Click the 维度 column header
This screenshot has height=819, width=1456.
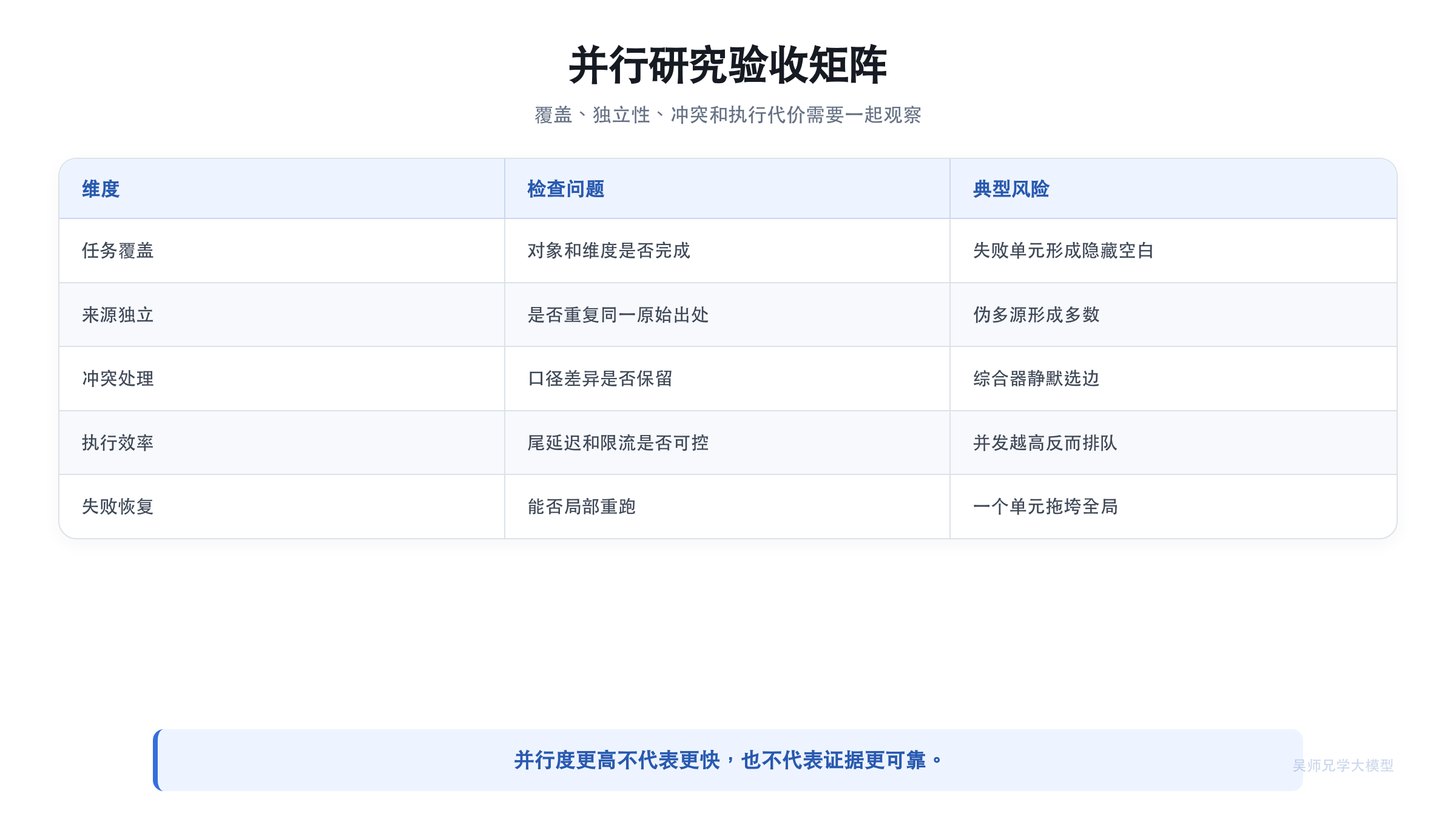pyautogui.click(x=282, y=189)
